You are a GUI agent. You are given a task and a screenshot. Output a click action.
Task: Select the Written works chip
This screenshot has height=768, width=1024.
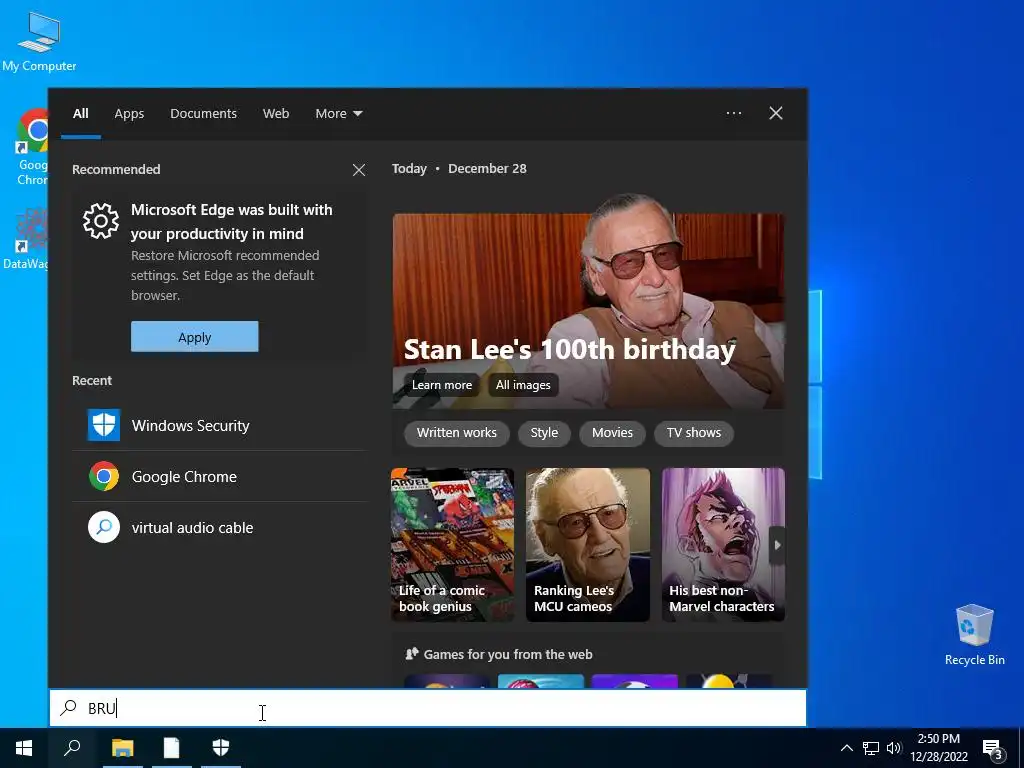pyautogui.click(x=456, y=433)
